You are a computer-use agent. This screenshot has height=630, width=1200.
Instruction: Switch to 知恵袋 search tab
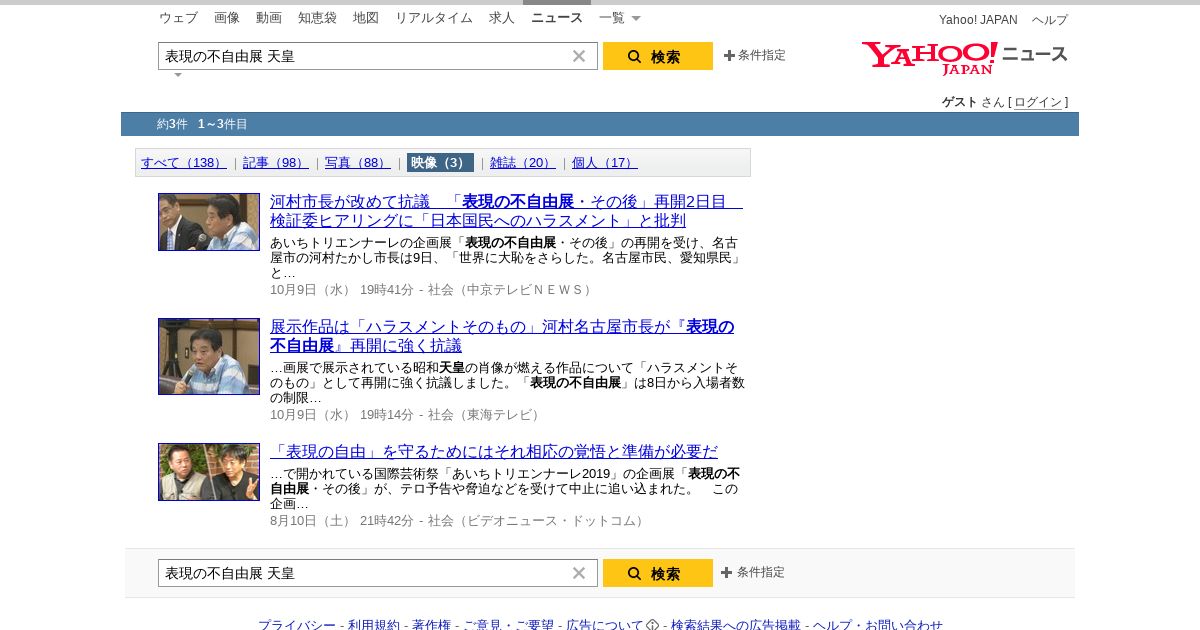tap(317, 18)
